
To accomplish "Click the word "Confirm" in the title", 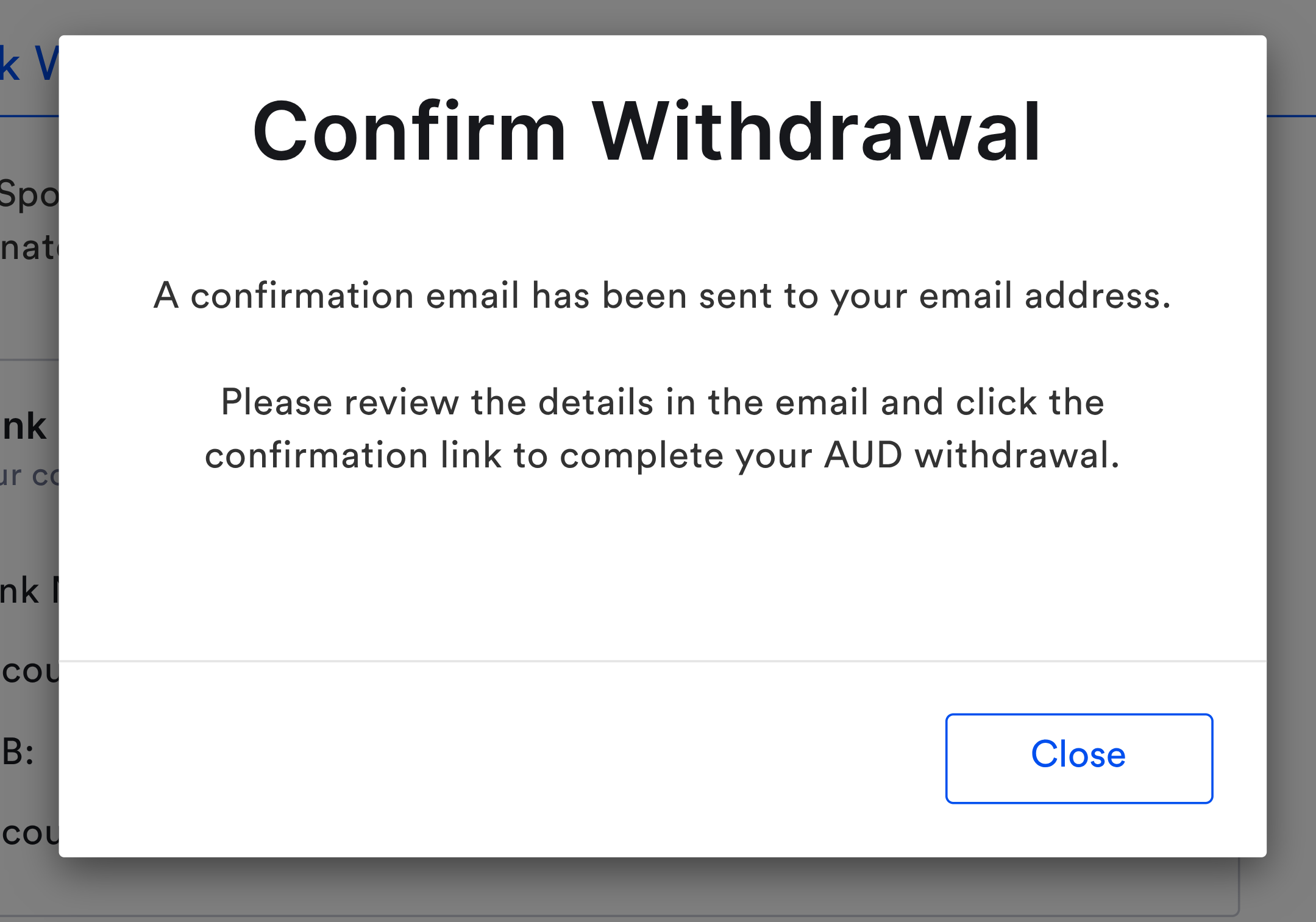I will click(x=410, y=132).
